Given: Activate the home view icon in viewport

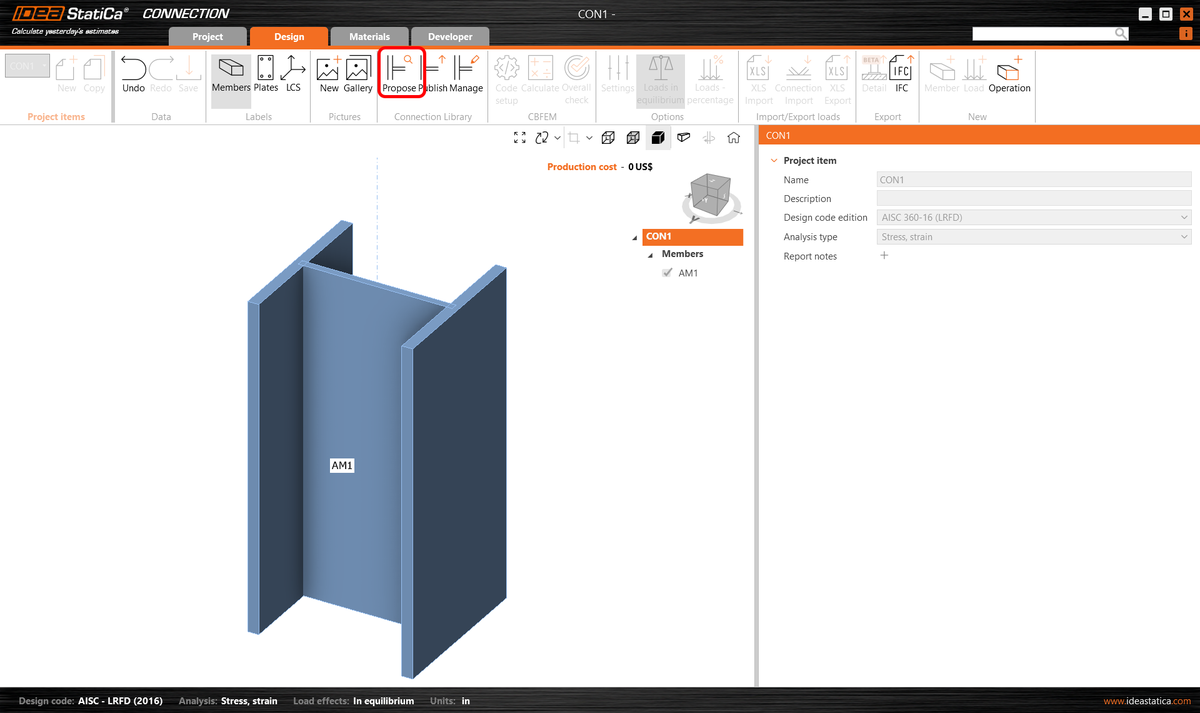Looking at the screenshot, I should pyautogui.click(x=733, y=137).
